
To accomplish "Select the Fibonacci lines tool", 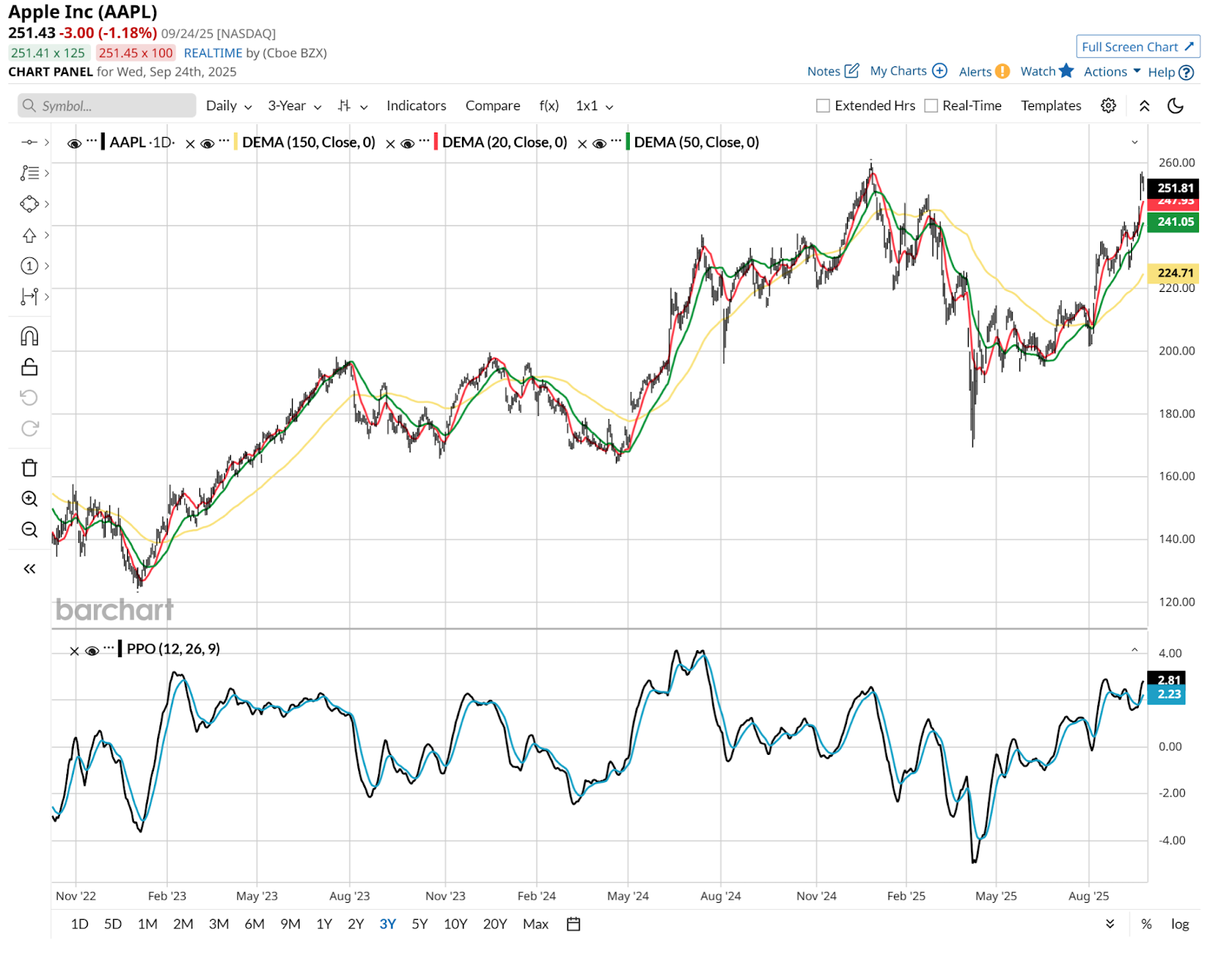I will pyautogui.click(x=29, y=173).
